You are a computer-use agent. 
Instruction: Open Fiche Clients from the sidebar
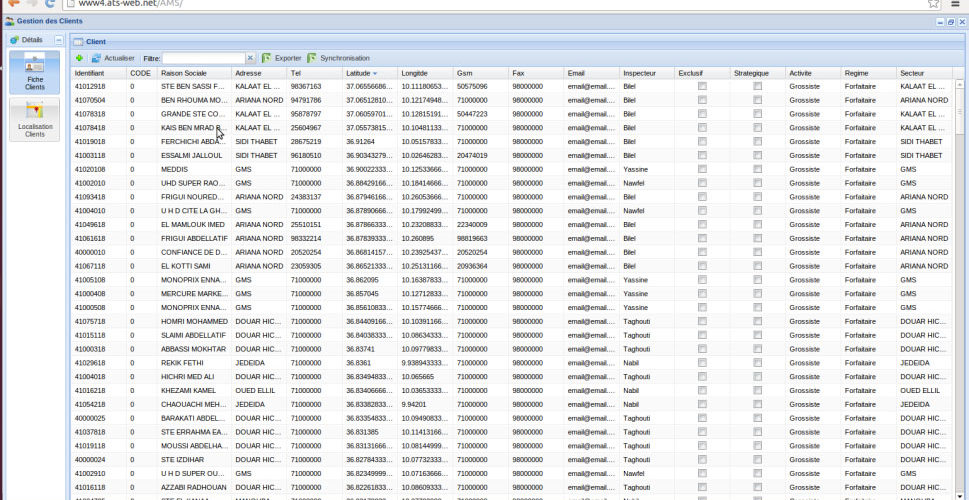pos(35,74)
